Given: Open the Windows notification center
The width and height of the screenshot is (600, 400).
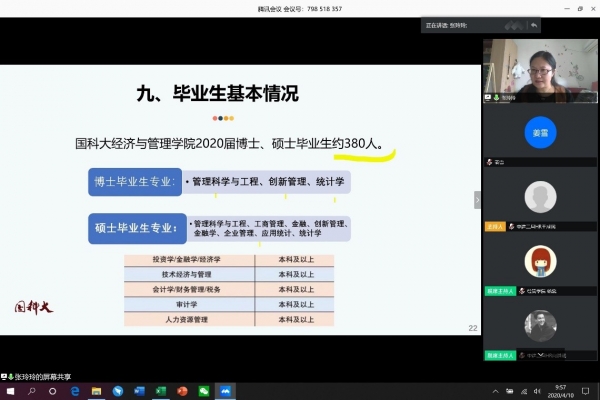Looking at the screenshot, I should (585, 391).
